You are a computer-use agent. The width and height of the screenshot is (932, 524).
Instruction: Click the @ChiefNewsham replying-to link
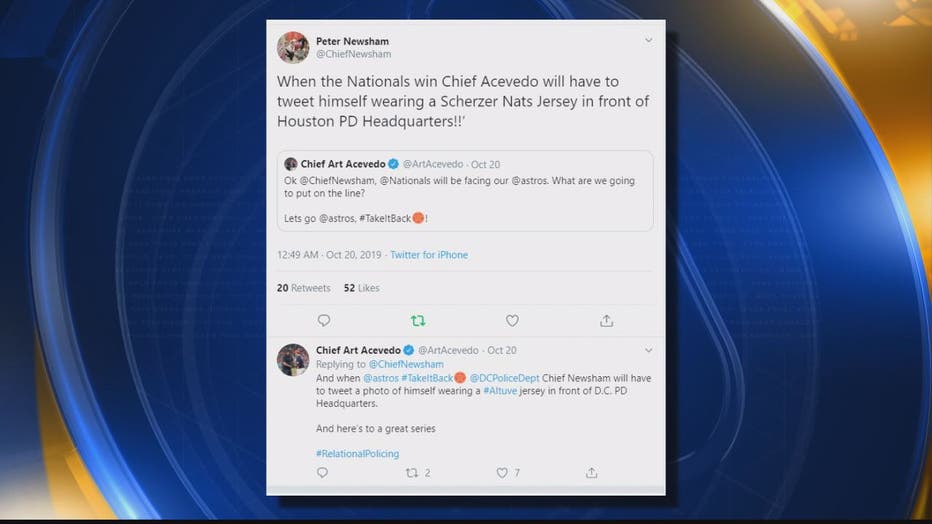(406, 364)
